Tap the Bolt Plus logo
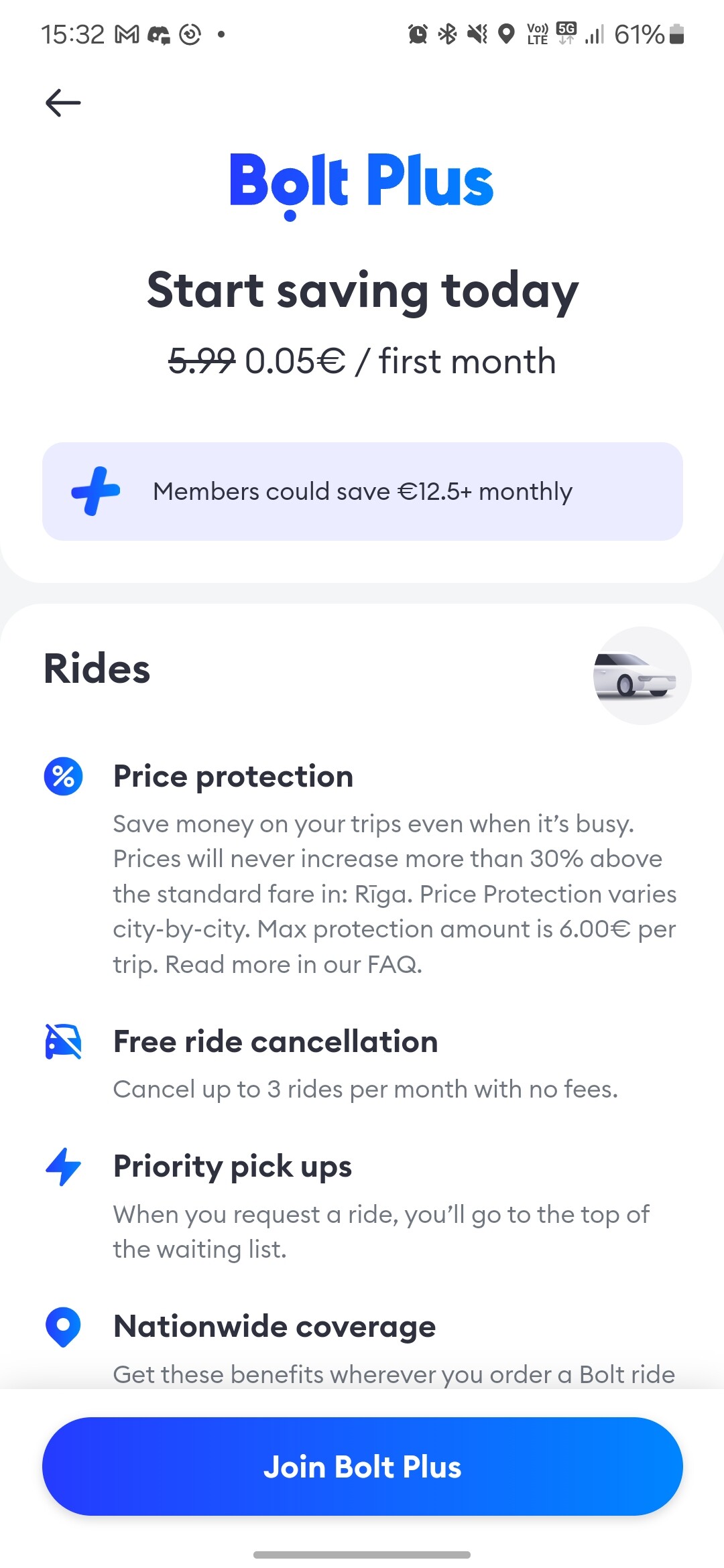Viewport: 724px width, 1568px height. pyautogui.click(x=362, y=182)
